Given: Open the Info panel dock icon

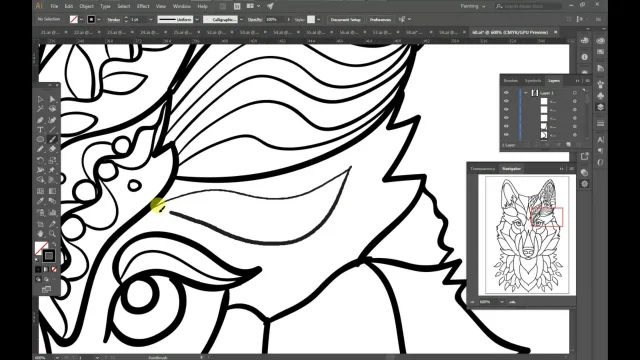Looking at the screenshot, I should [x=584, y=57].
